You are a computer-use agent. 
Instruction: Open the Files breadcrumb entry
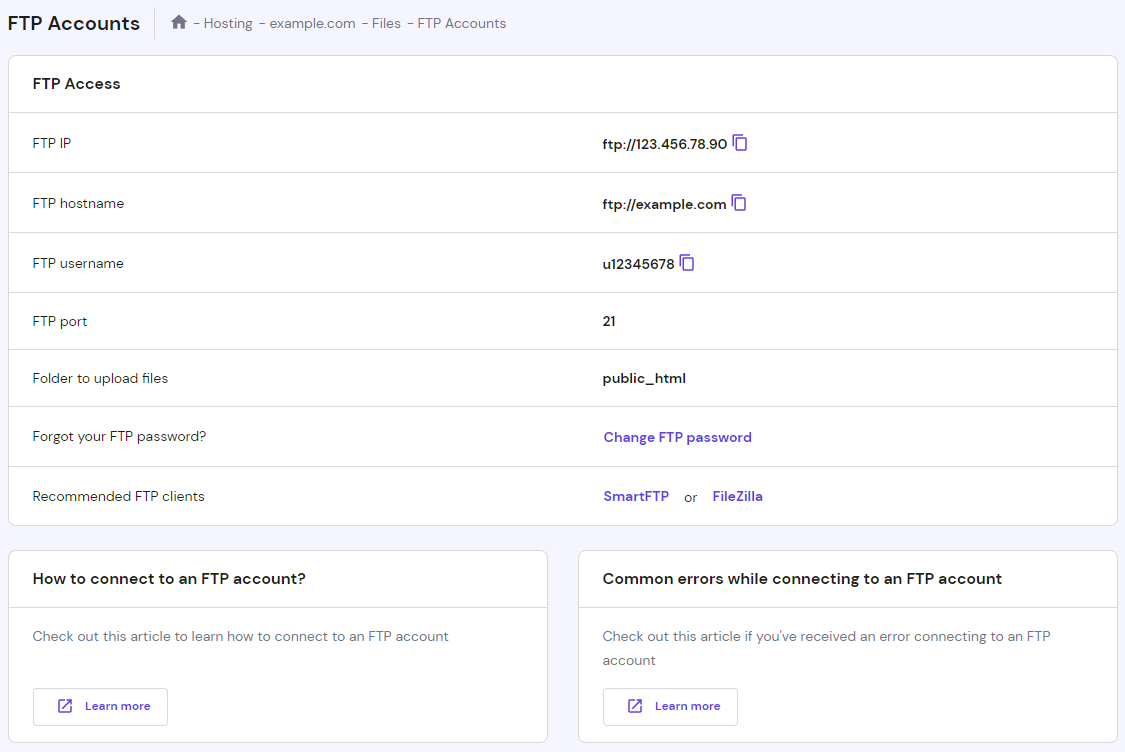click(x=386, y=22)
